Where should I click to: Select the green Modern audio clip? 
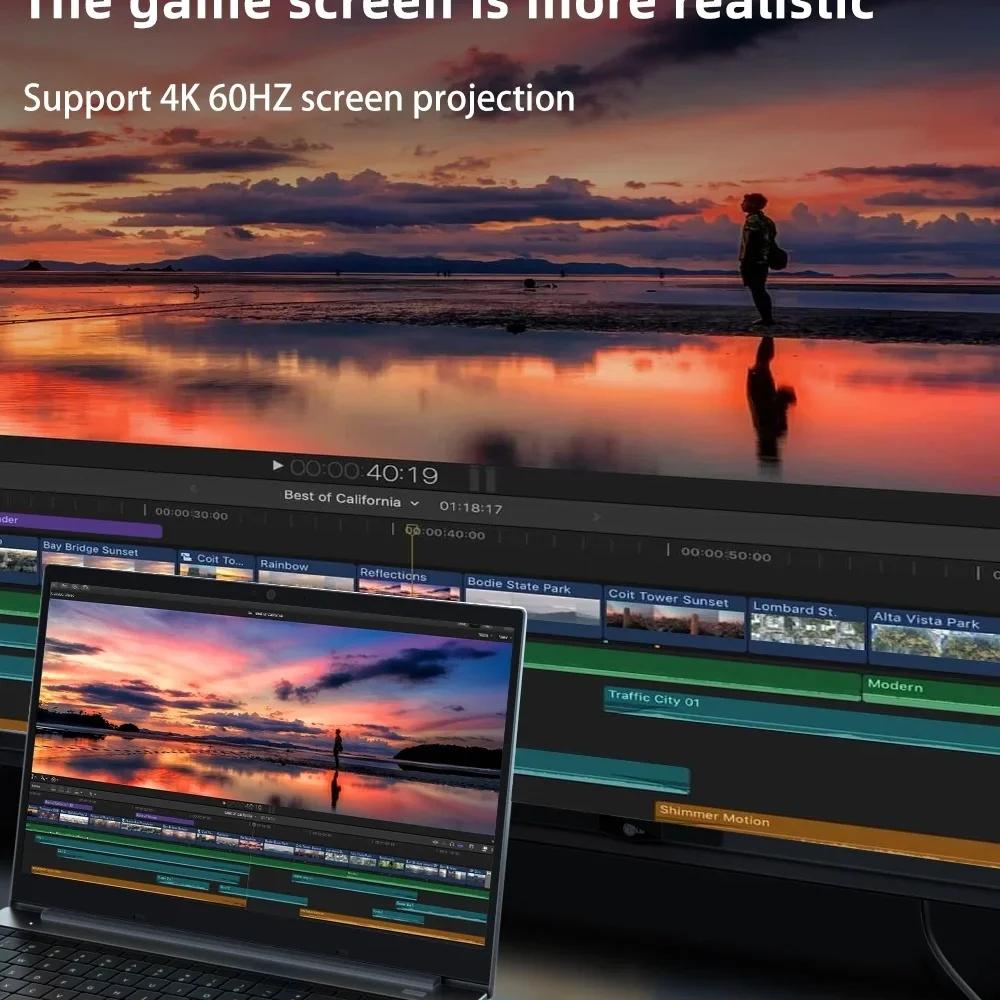(931, 693)
